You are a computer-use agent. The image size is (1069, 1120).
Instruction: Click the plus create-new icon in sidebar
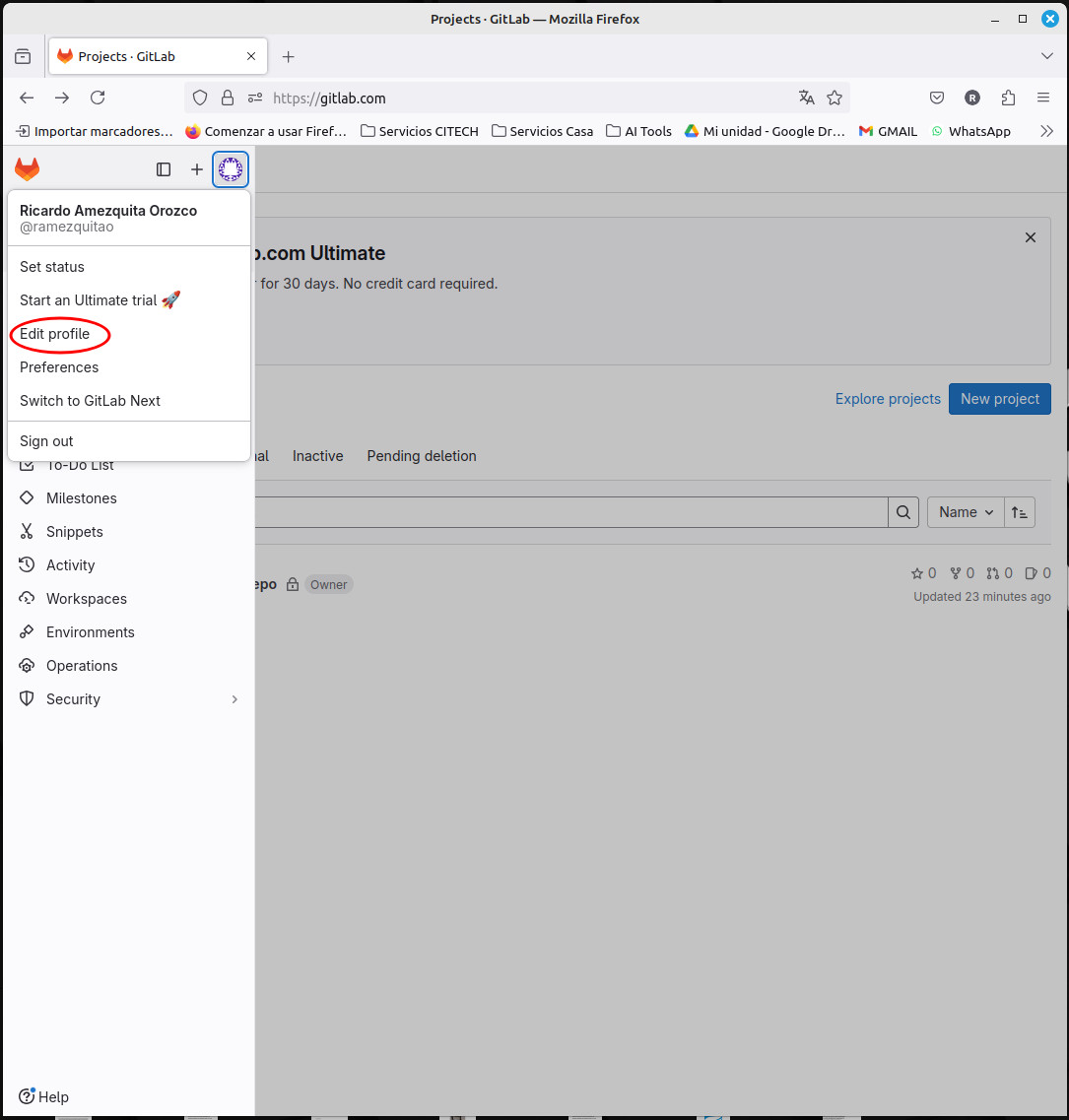coord(197,169)
